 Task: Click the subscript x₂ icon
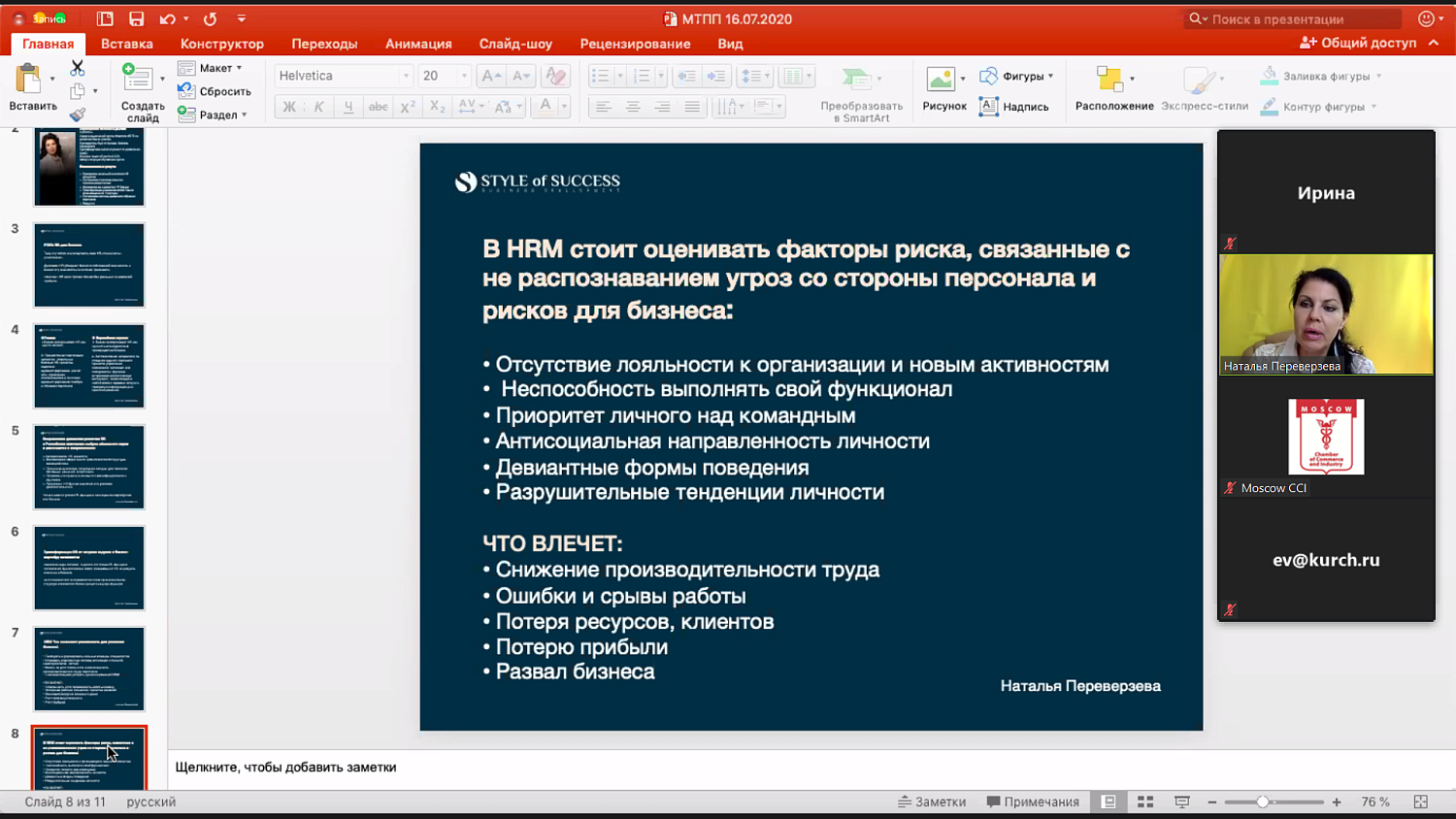(x=437, y=107)
